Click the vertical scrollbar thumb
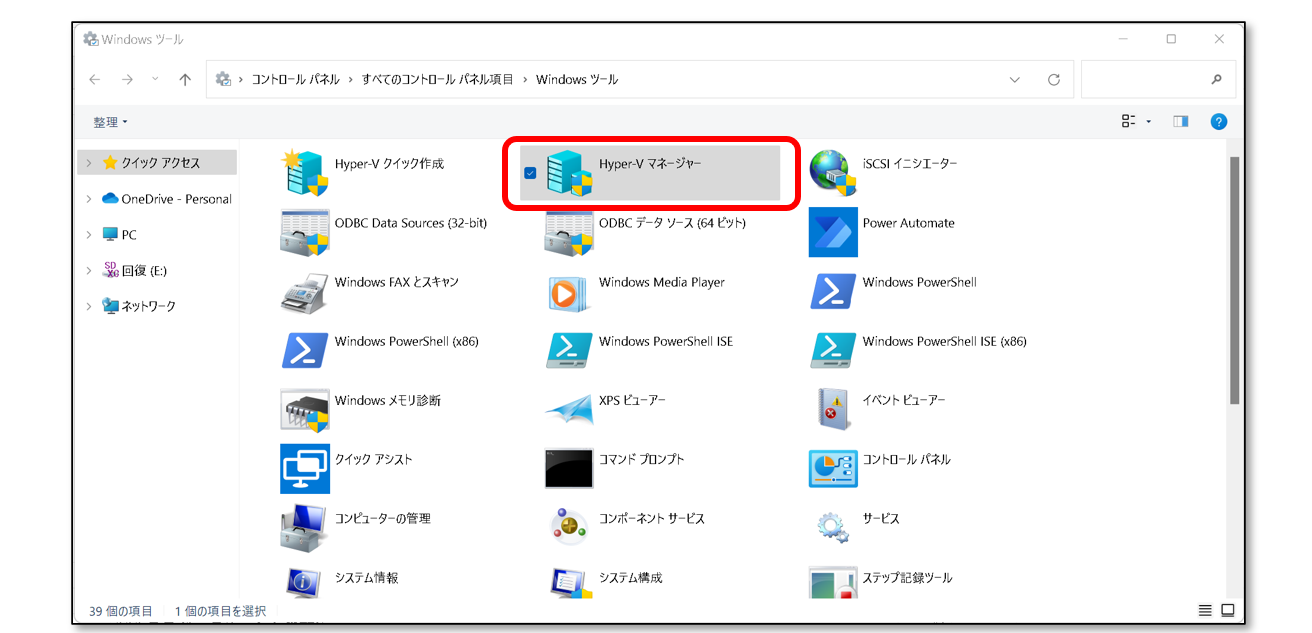The image size is (1312, 633). pyautogui.click(x=1234, y=280)
